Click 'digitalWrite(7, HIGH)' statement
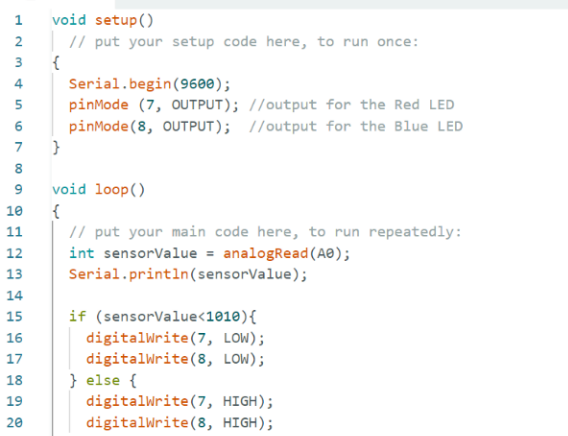The image size is (568, 436). tap(180, 402)
